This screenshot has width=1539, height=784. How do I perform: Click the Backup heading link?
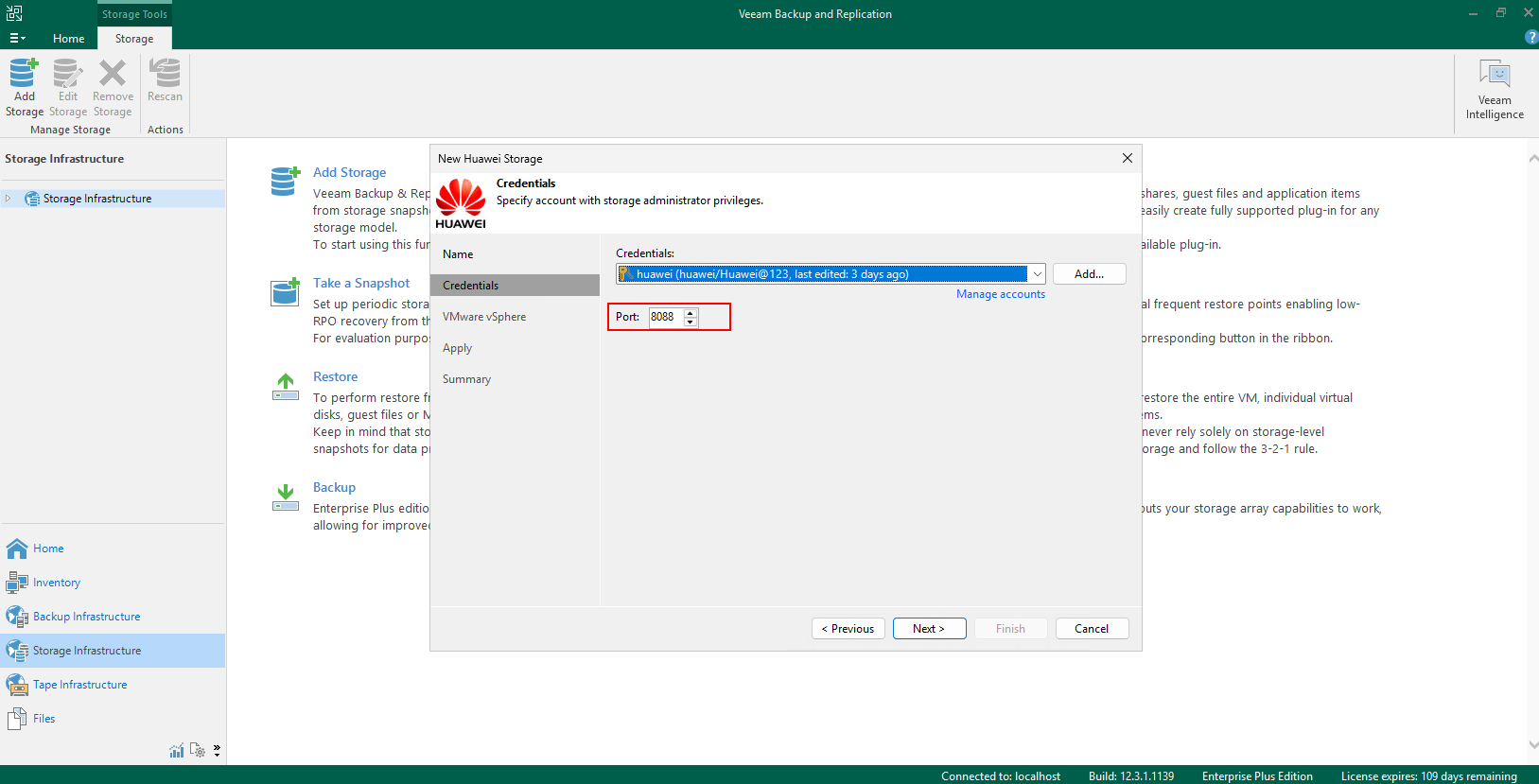tap(334, 487)
